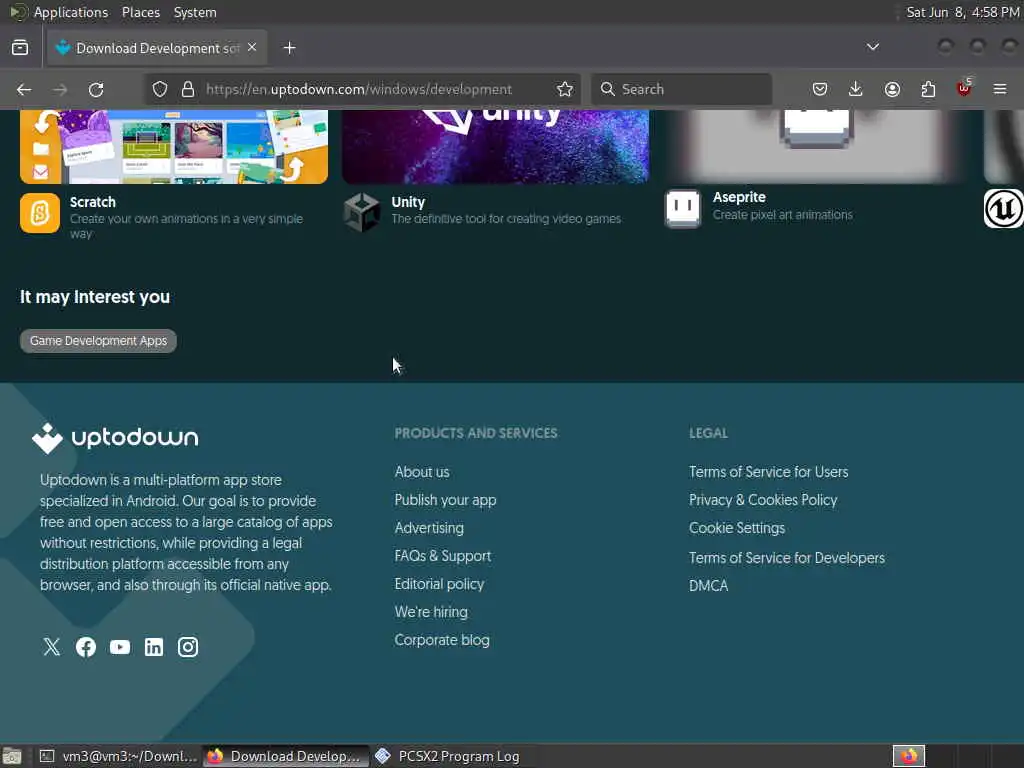The height and width of the screenshot is (768, 1024).
Task: Open the uBlock Origin extension icon
Action: pyautogui.click(x=964, y=88)
